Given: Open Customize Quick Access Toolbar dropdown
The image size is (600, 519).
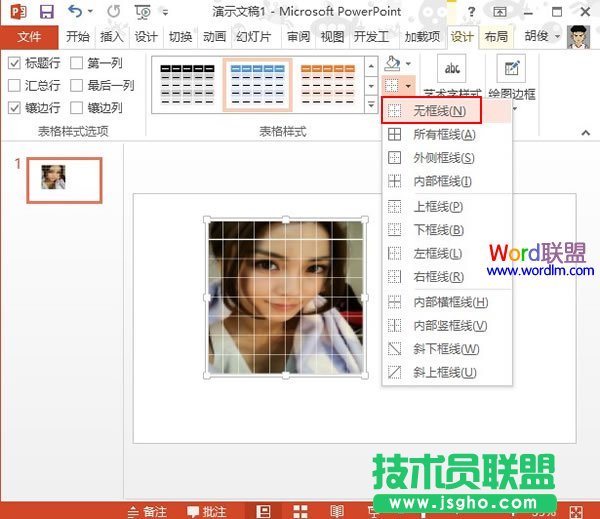Looking at the screenshot, I should click(x=165, y=13).
